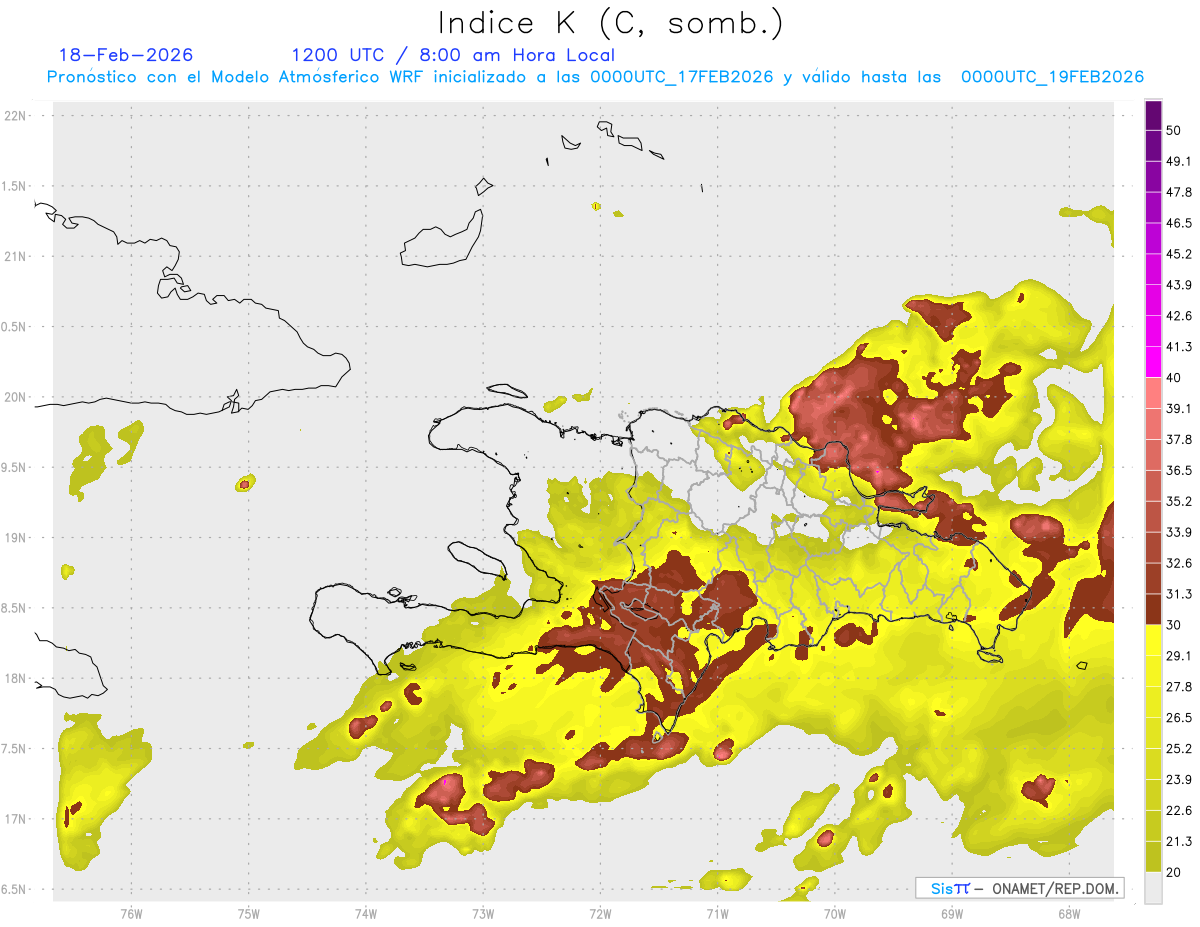Click the "76W" longitude label
1200x927 pixels.
coord(131,914)
